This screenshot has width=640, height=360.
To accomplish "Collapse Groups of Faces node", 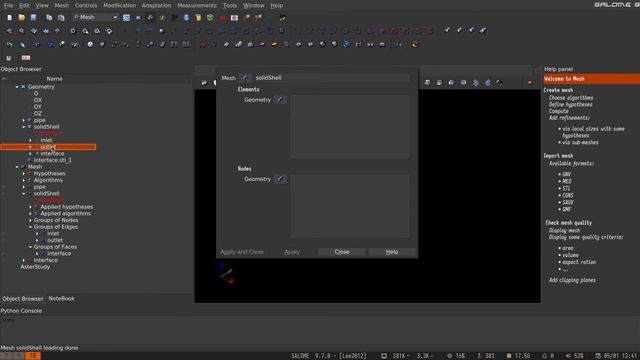I will (x=30, y=247).
